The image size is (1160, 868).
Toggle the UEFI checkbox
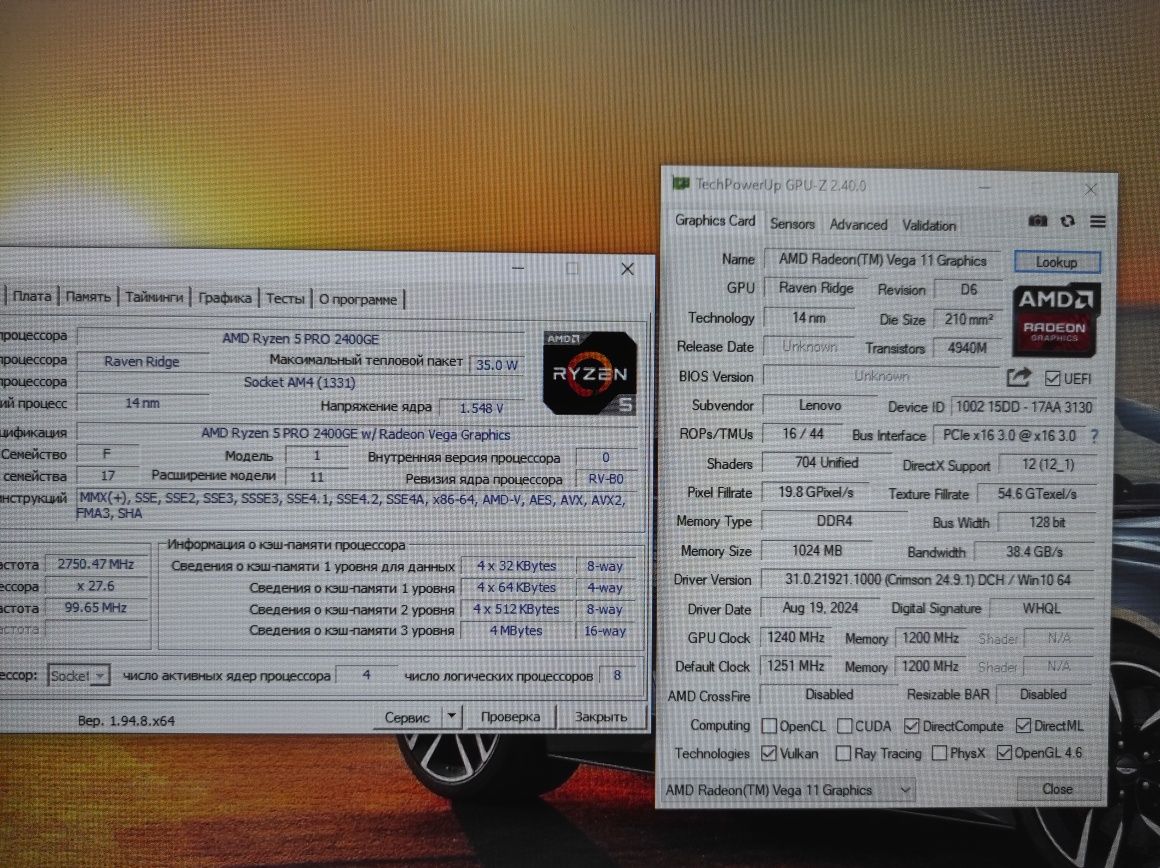[1052, 378]
